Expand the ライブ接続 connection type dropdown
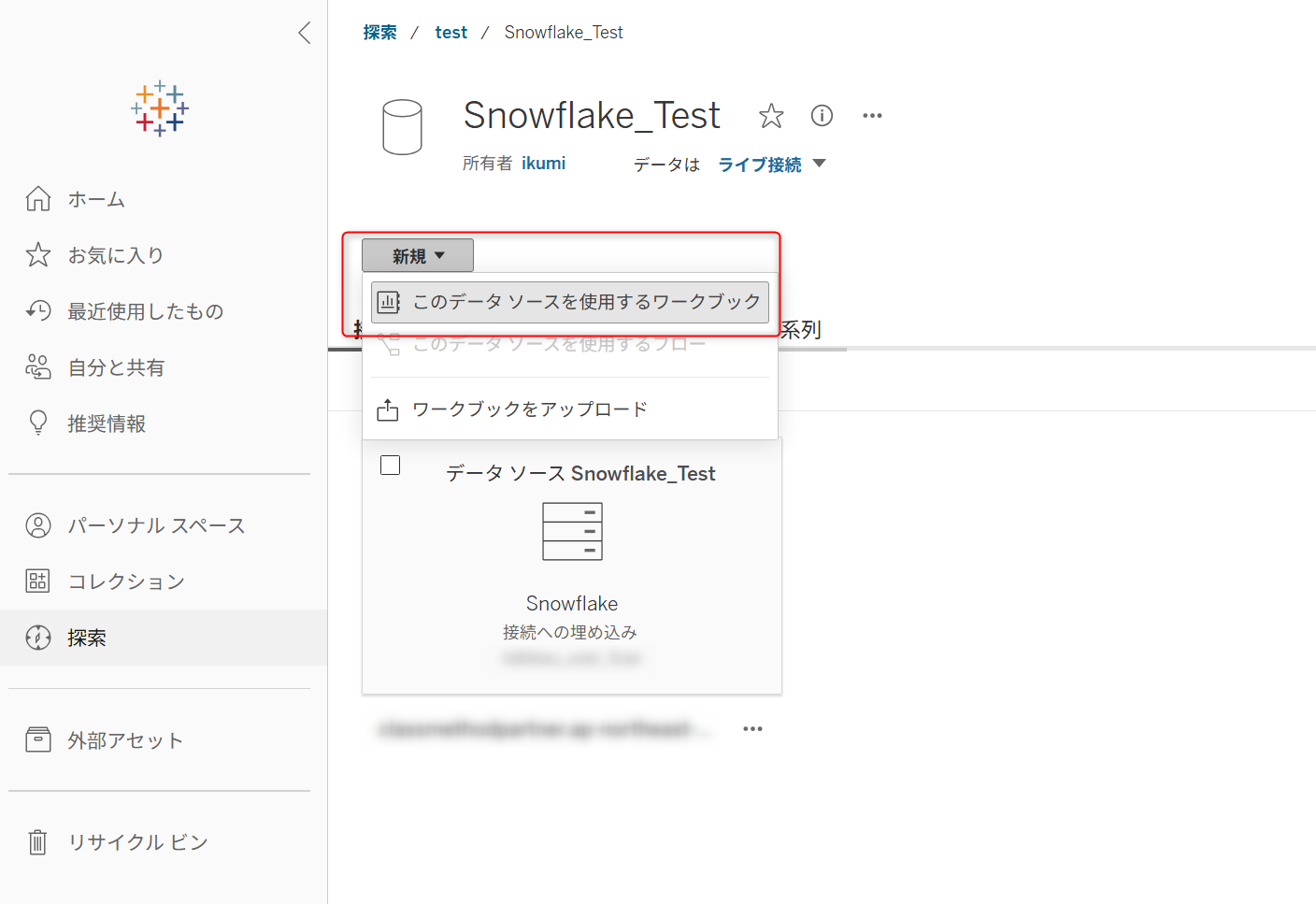1316x904 pixels. [x=772, y=165]
